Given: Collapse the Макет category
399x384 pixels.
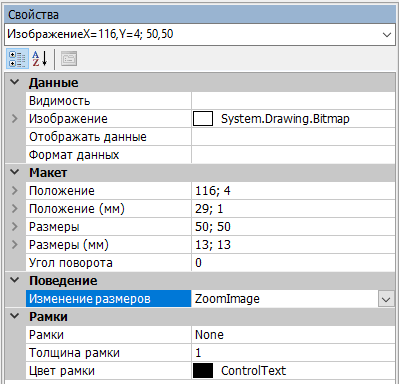Looking at the screenshot, I should click(x=15, y=172).
